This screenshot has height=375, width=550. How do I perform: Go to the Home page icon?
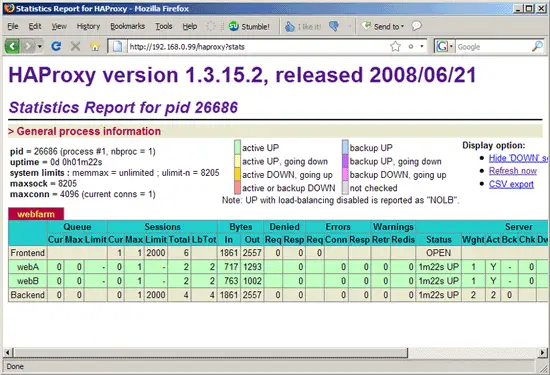tap(94, 46)
